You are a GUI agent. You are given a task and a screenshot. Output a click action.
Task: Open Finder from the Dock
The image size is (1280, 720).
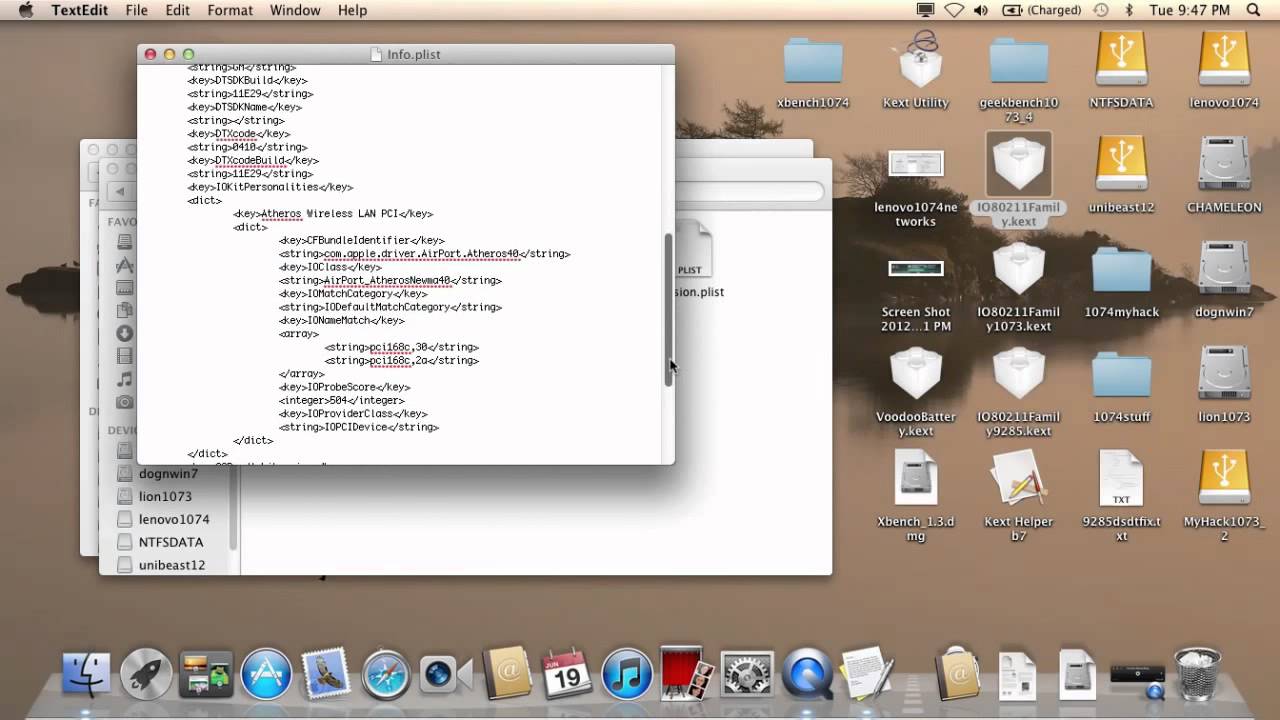coord(86,674)
